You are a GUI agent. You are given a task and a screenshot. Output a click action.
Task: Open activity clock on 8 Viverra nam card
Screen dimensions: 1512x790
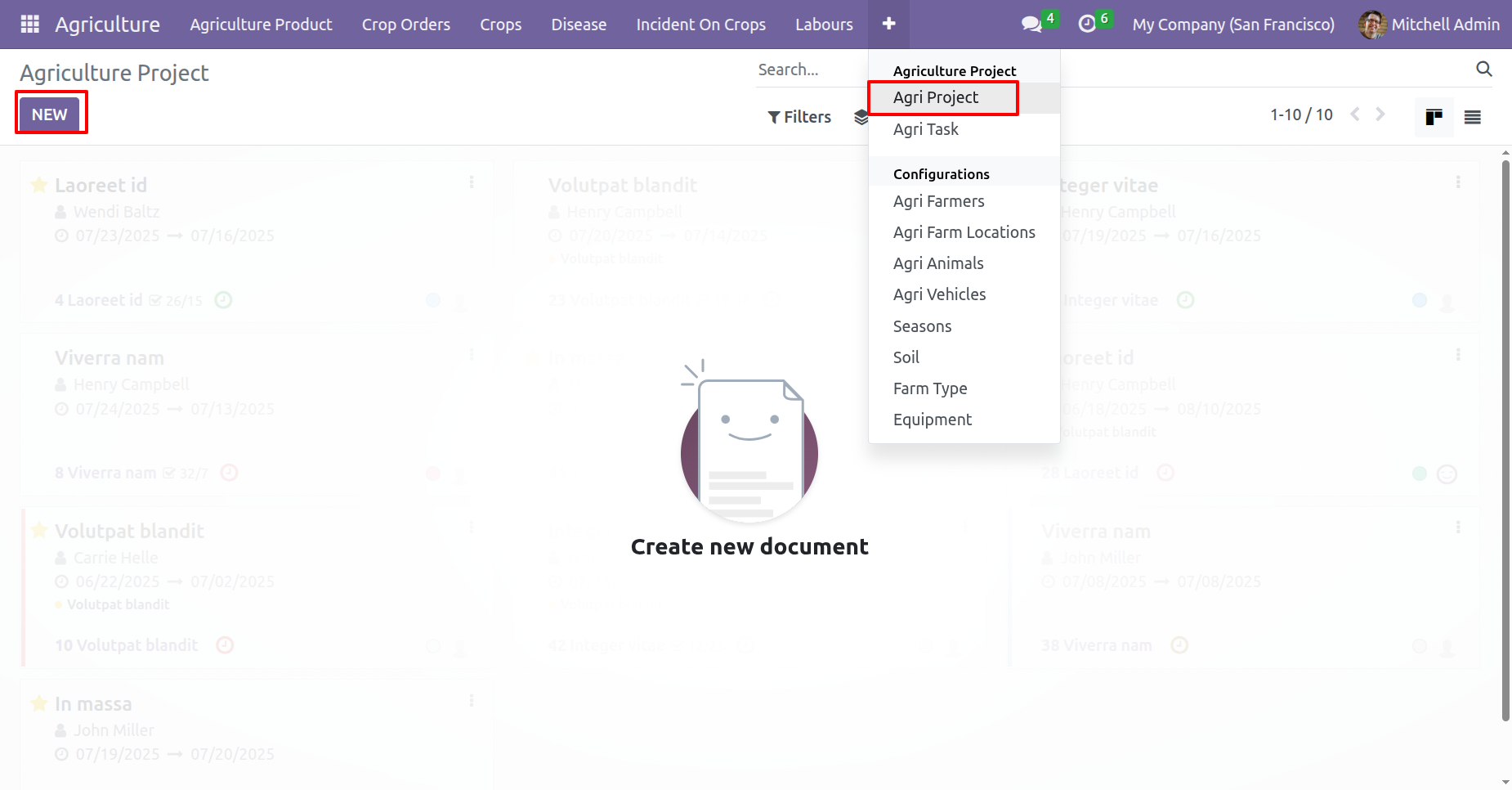tap(230, 473)
